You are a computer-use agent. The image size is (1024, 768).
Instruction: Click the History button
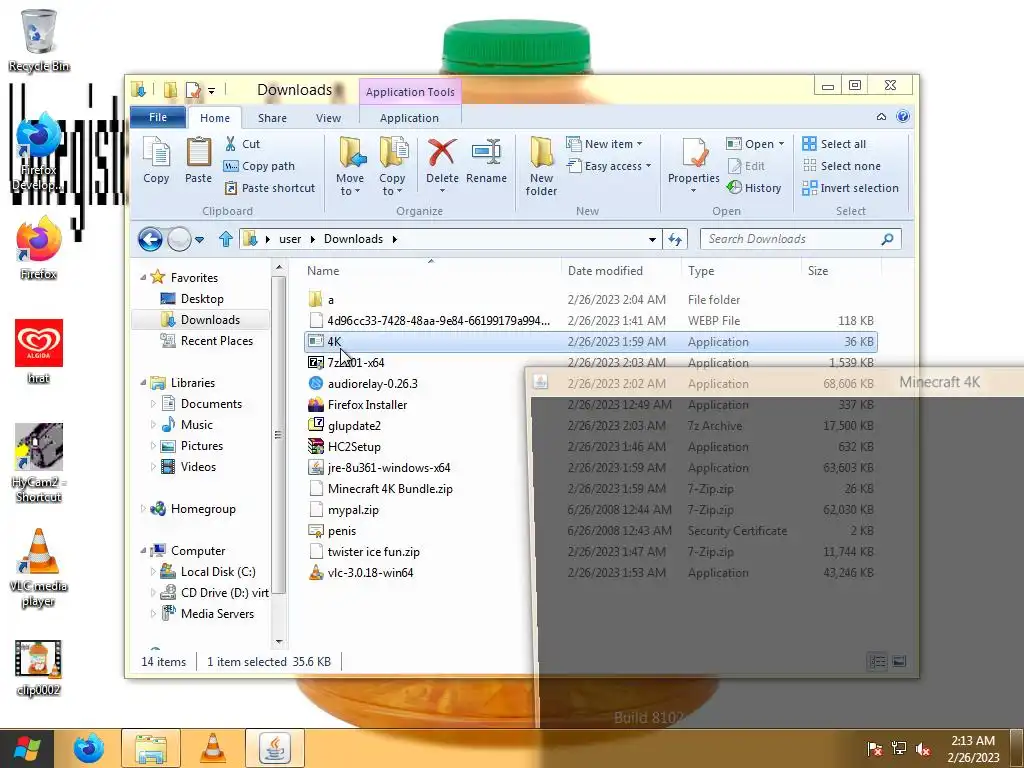754,188
